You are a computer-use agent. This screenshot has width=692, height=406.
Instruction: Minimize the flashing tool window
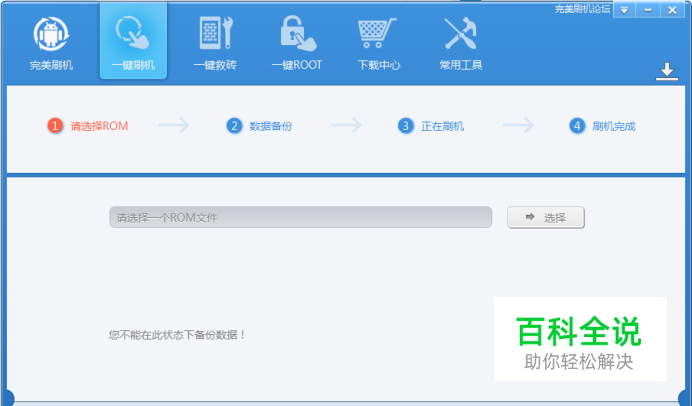648,10
